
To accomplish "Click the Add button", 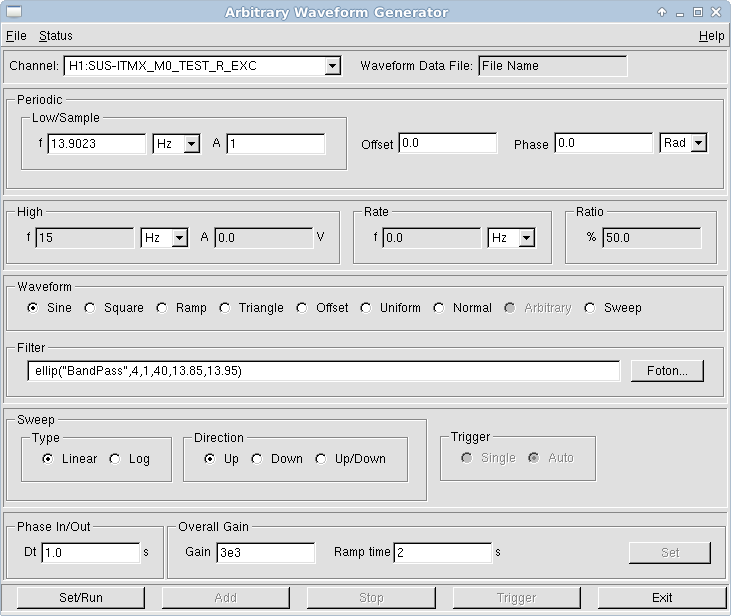I will pos(226,598).
